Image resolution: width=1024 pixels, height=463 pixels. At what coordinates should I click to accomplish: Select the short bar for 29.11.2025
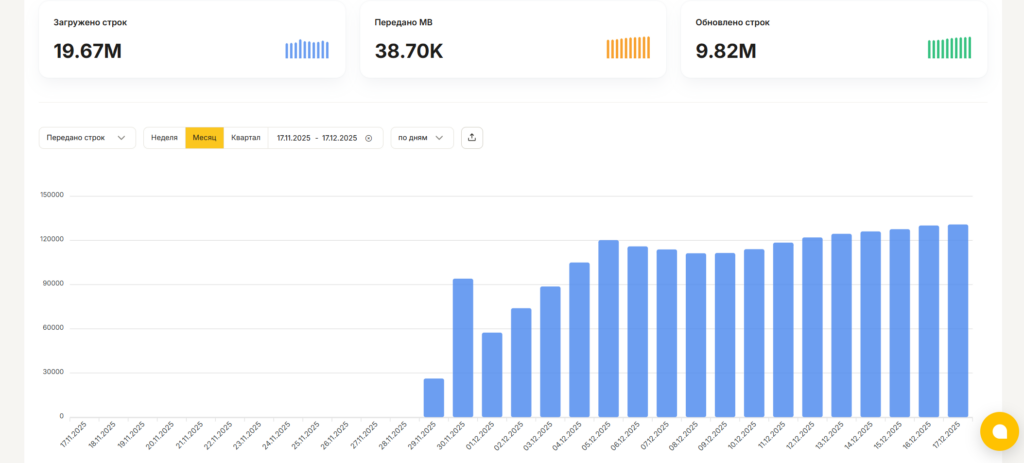(434, 397)
